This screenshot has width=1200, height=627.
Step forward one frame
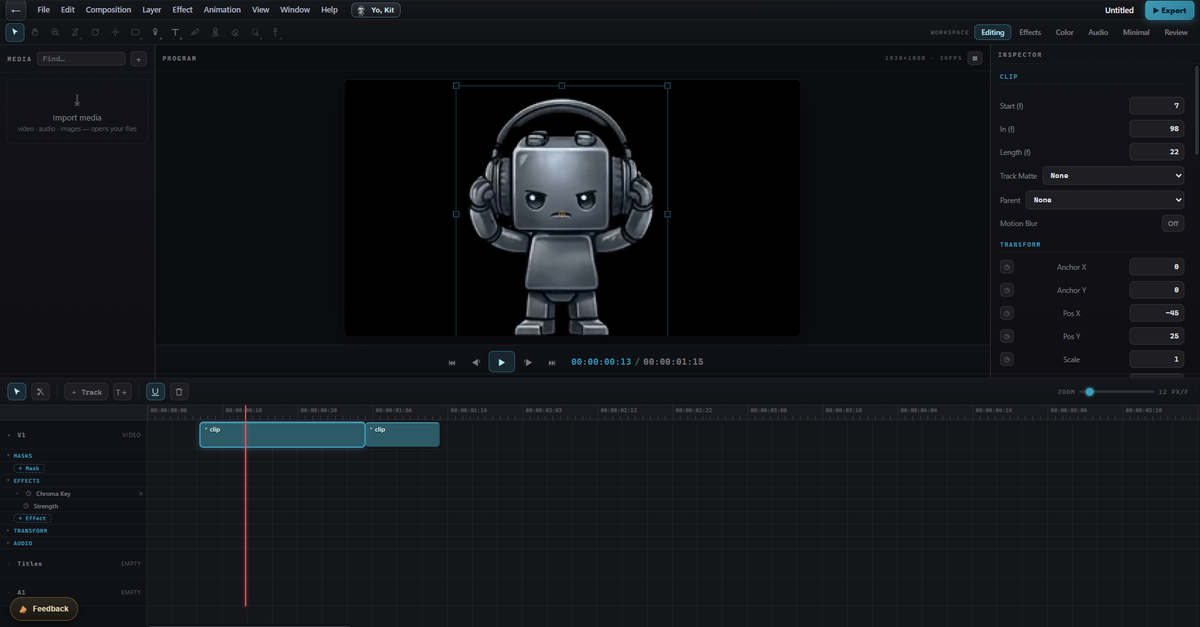click(528, 362)
